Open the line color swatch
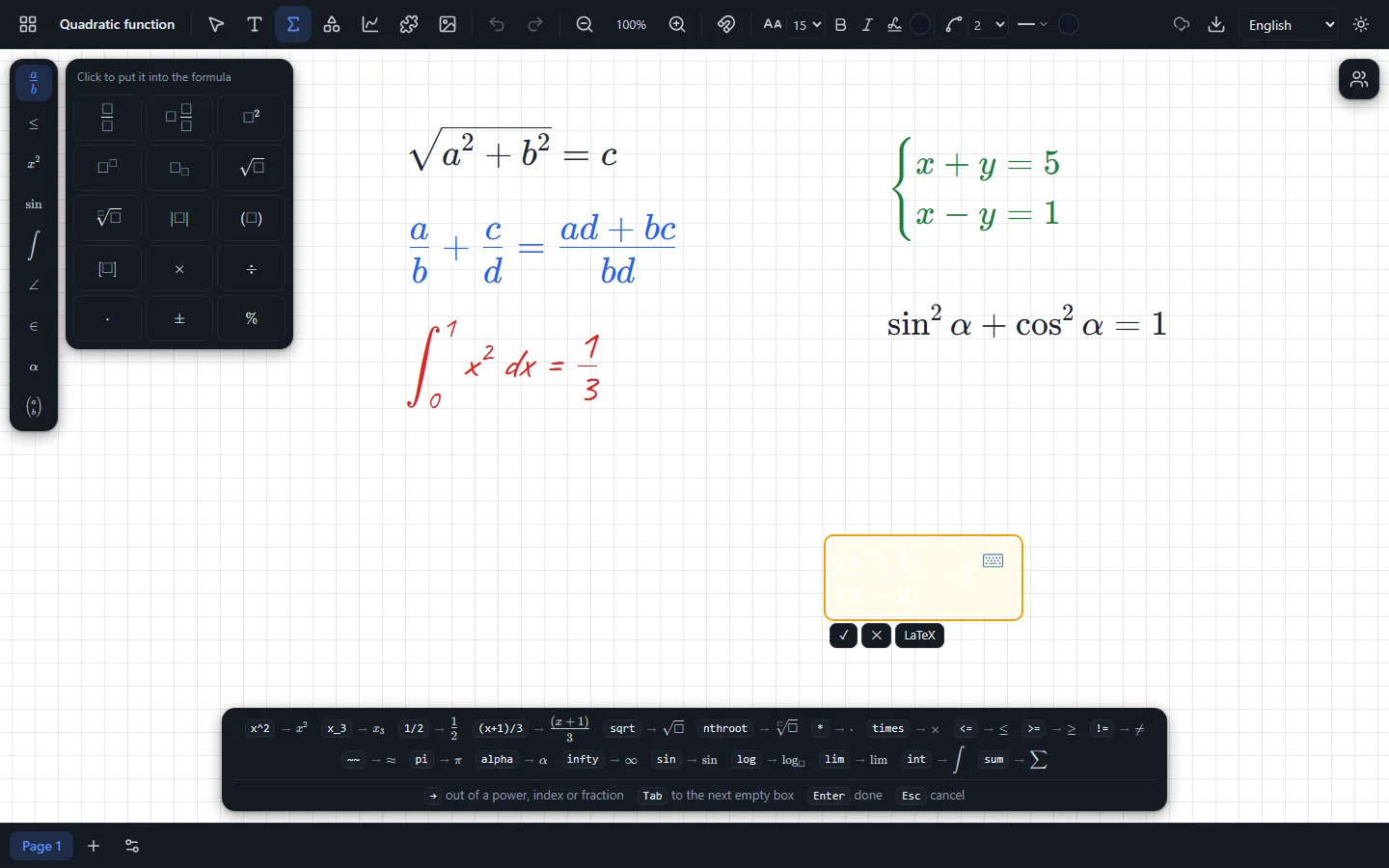 point(1069,24)
